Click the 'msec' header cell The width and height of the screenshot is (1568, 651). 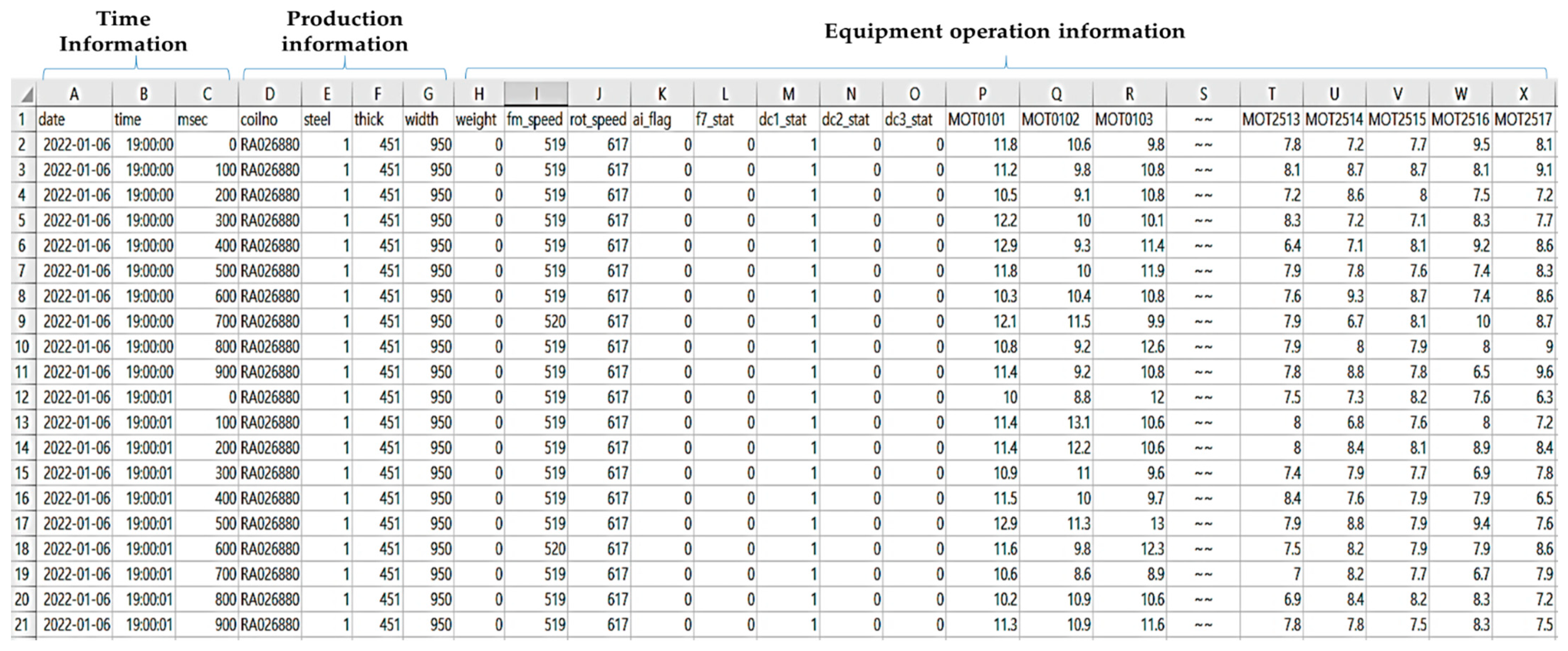click(207, 119)
